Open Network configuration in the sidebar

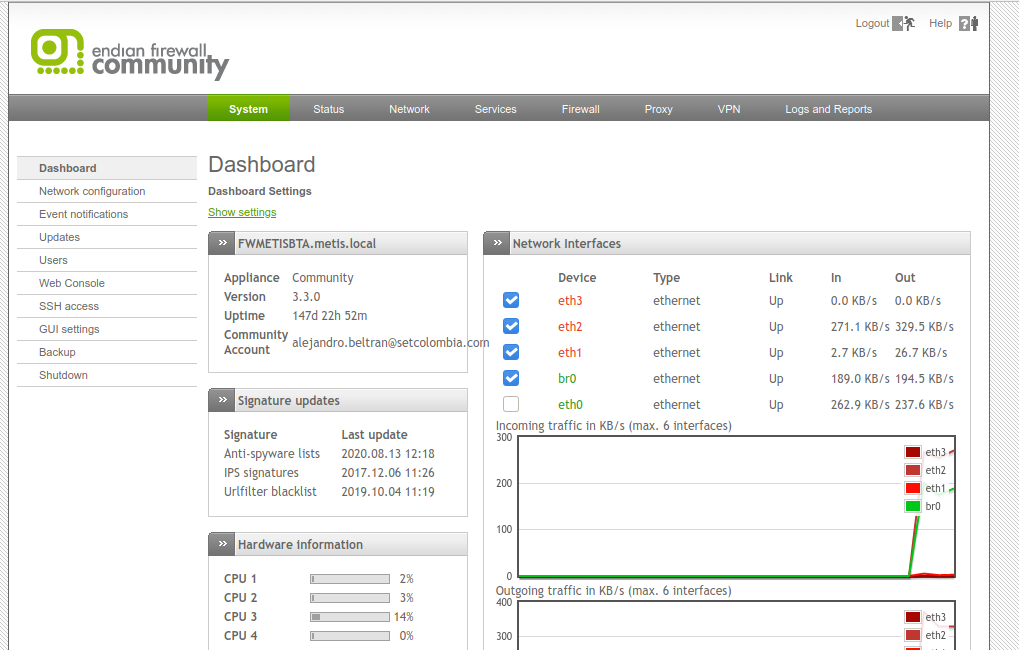coord(92,191)
